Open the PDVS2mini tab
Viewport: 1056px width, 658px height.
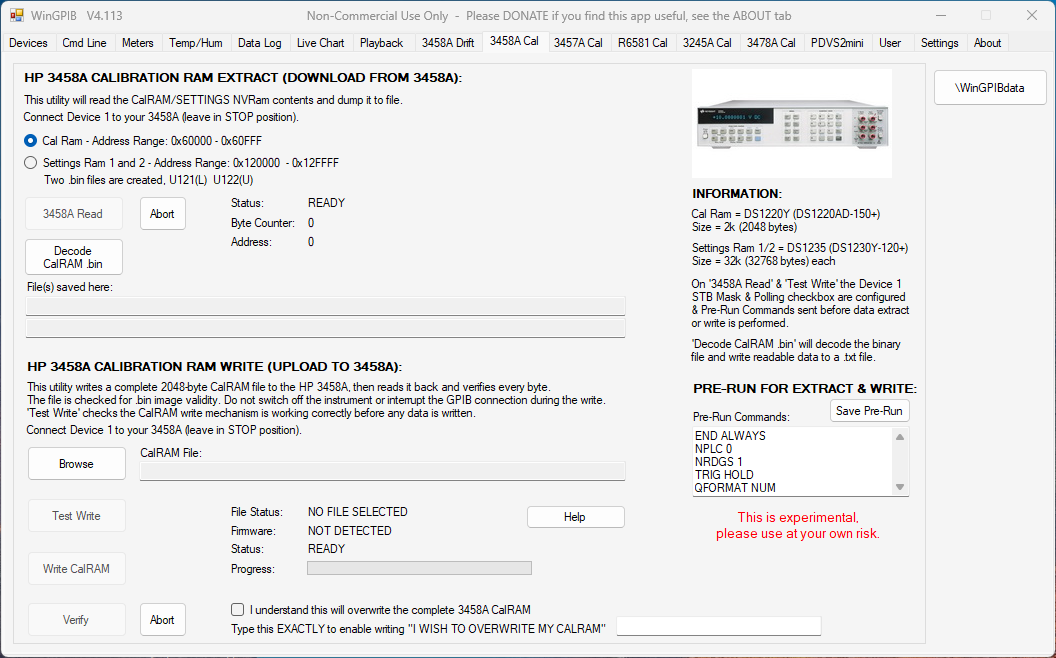837,42
